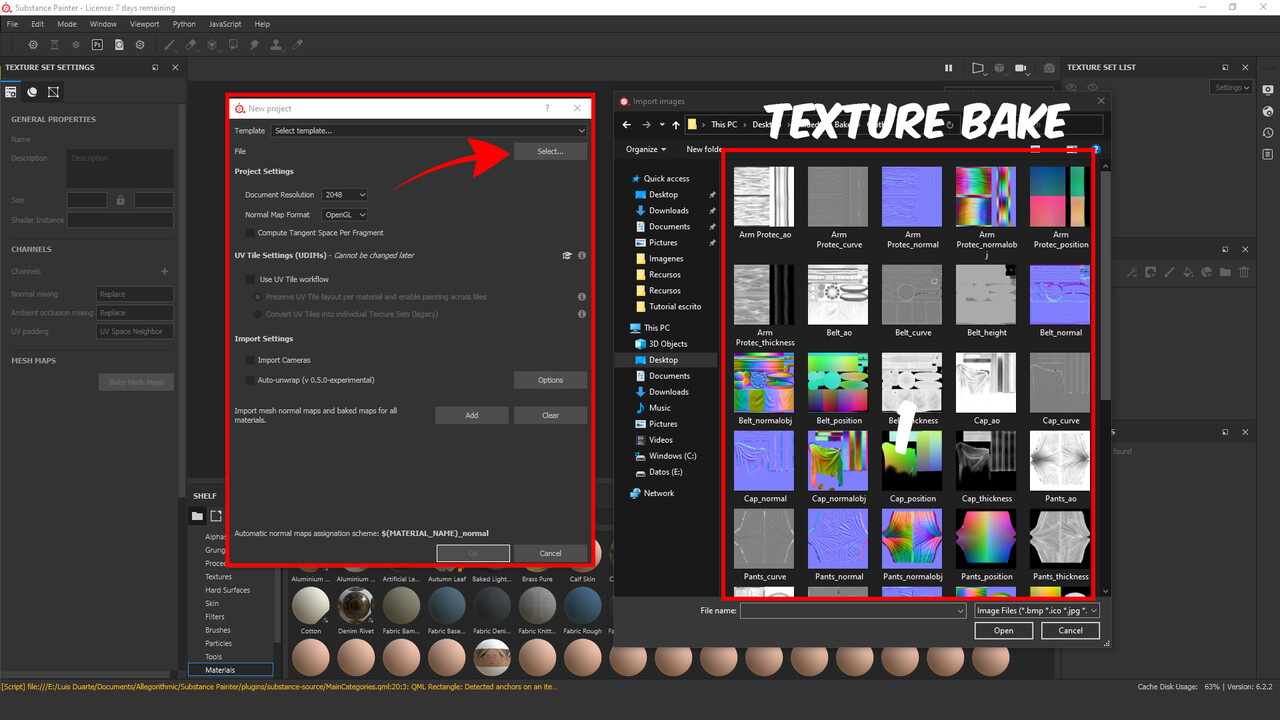This screenshot has width=1280, height=720.
Task: Pause rendering in the viewport
Action: (949, 68)
